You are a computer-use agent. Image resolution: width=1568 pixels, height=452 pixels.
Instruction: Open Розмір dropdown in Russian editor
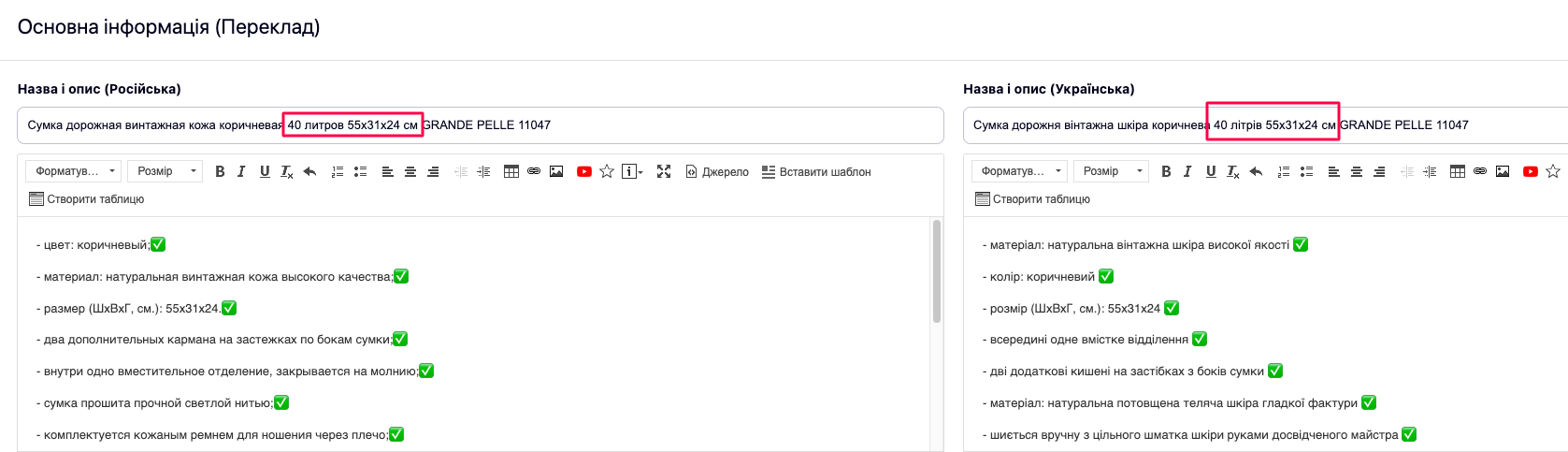point(165,171)
